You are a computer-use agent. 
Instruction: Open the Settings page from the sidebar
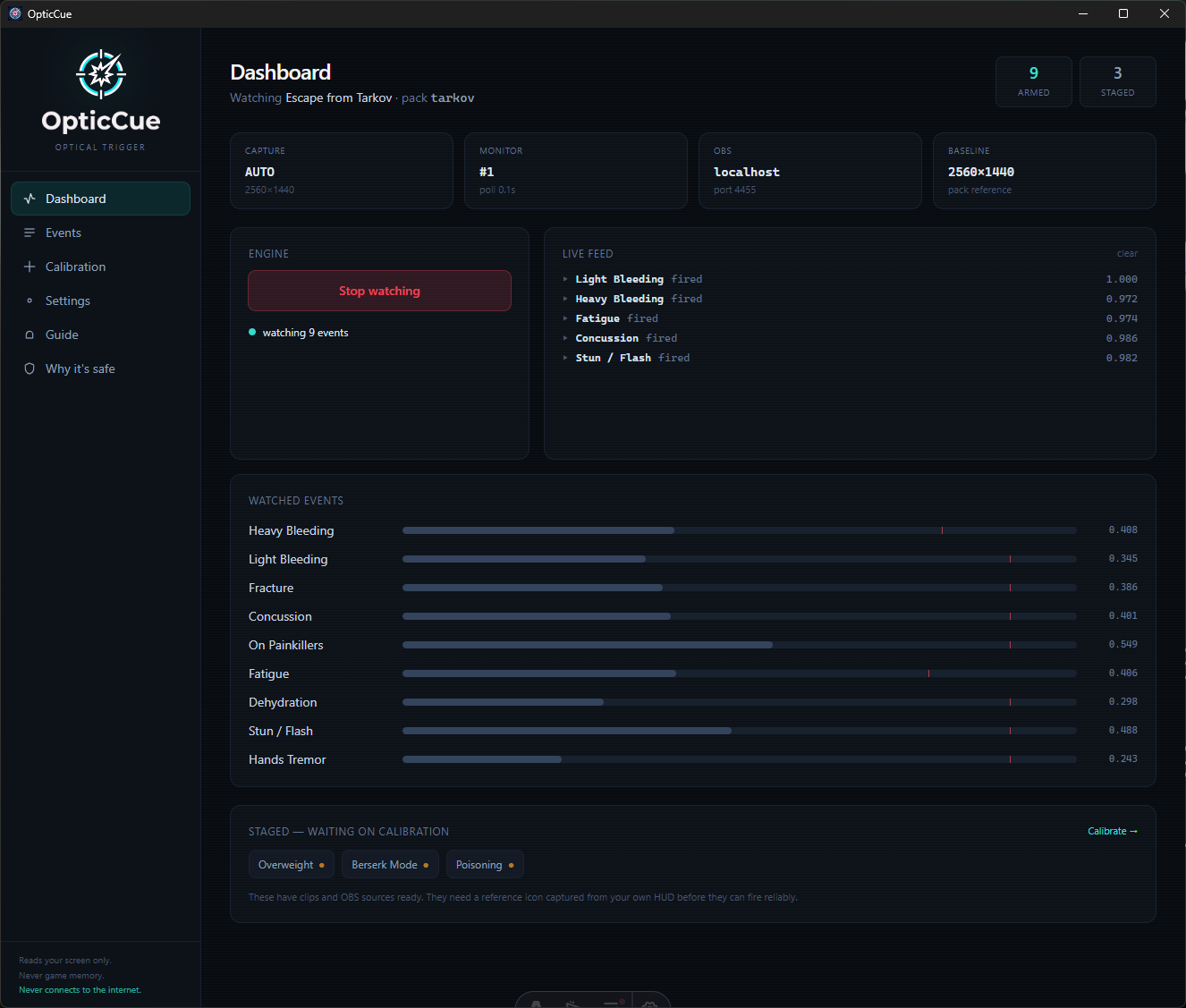coord(100,301)
